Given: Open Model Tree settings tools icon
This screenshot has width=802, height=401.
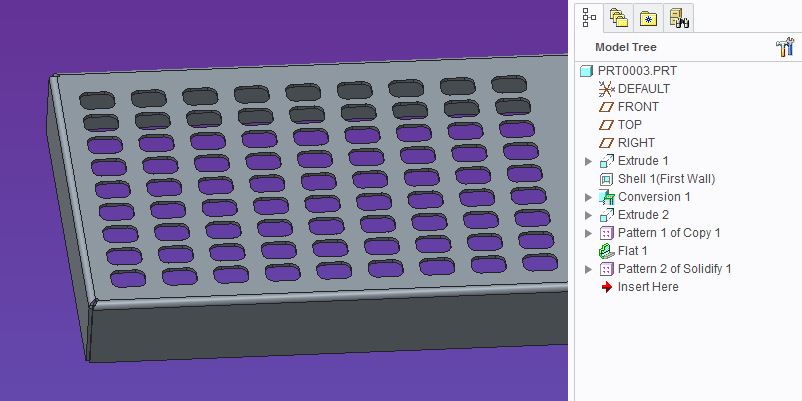Looking at the screenshot, I should coord(785,47).
